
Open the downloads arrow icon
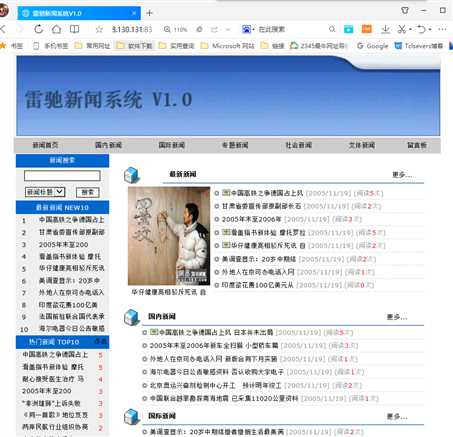(385, 29)
